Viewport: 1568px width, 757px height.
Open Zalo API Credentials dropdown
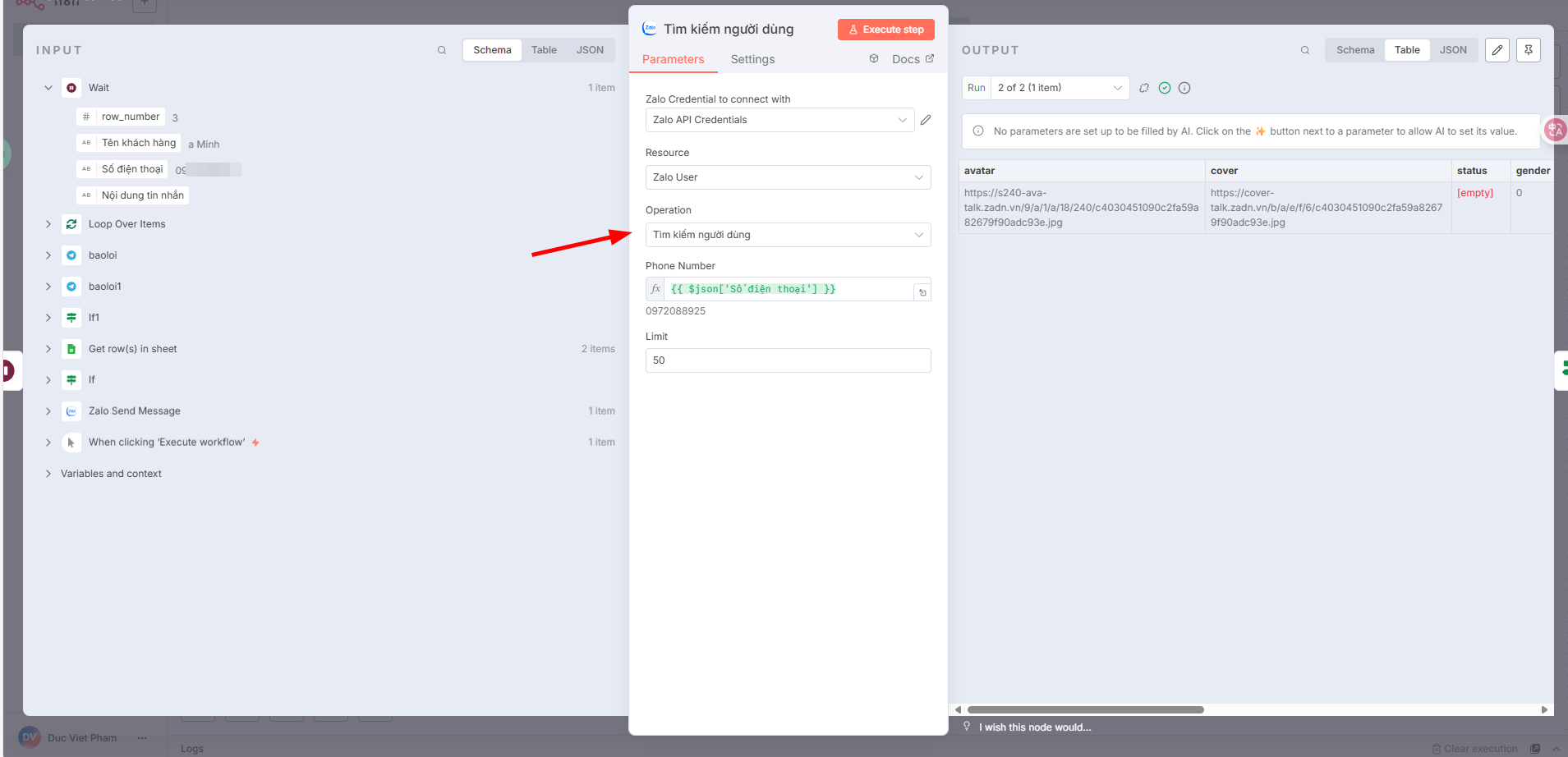tap(779, 120)
